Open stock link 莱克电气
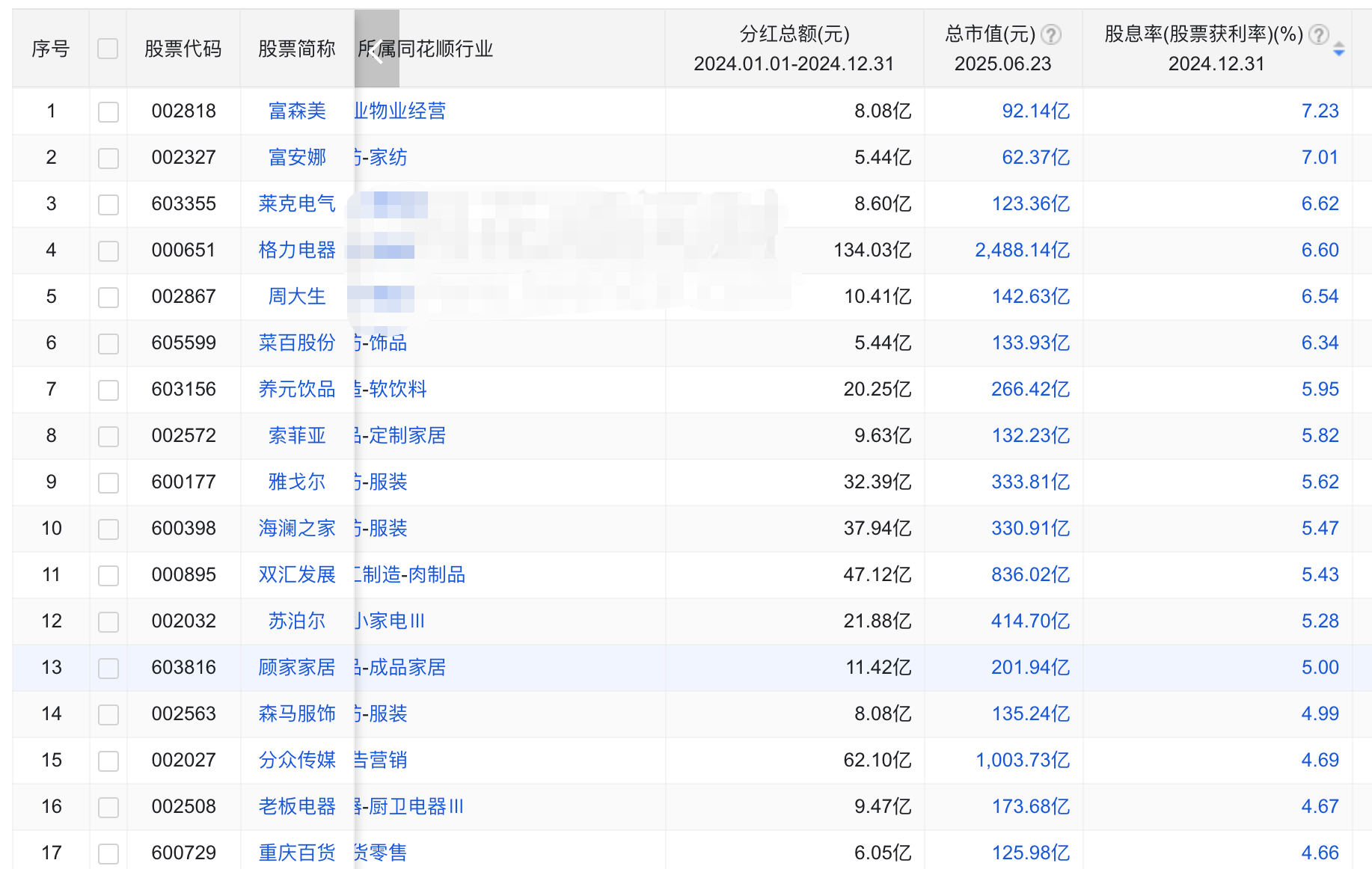Screen dimensions: 1372x869 coord(297,203)
